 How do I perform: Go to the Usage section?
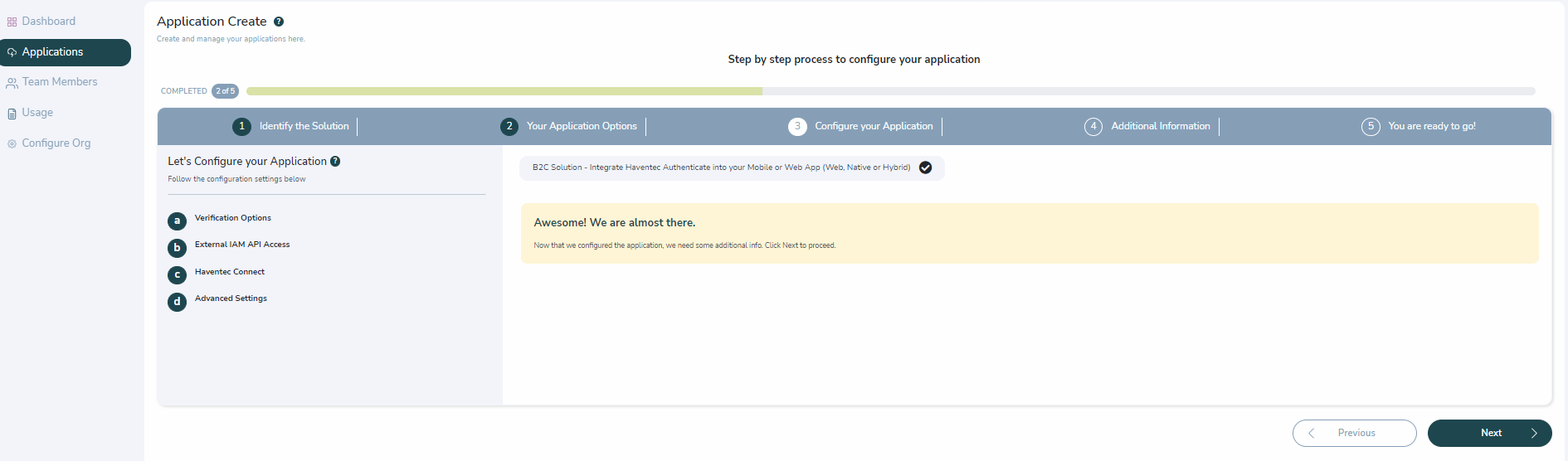click(x=37, y=113)
